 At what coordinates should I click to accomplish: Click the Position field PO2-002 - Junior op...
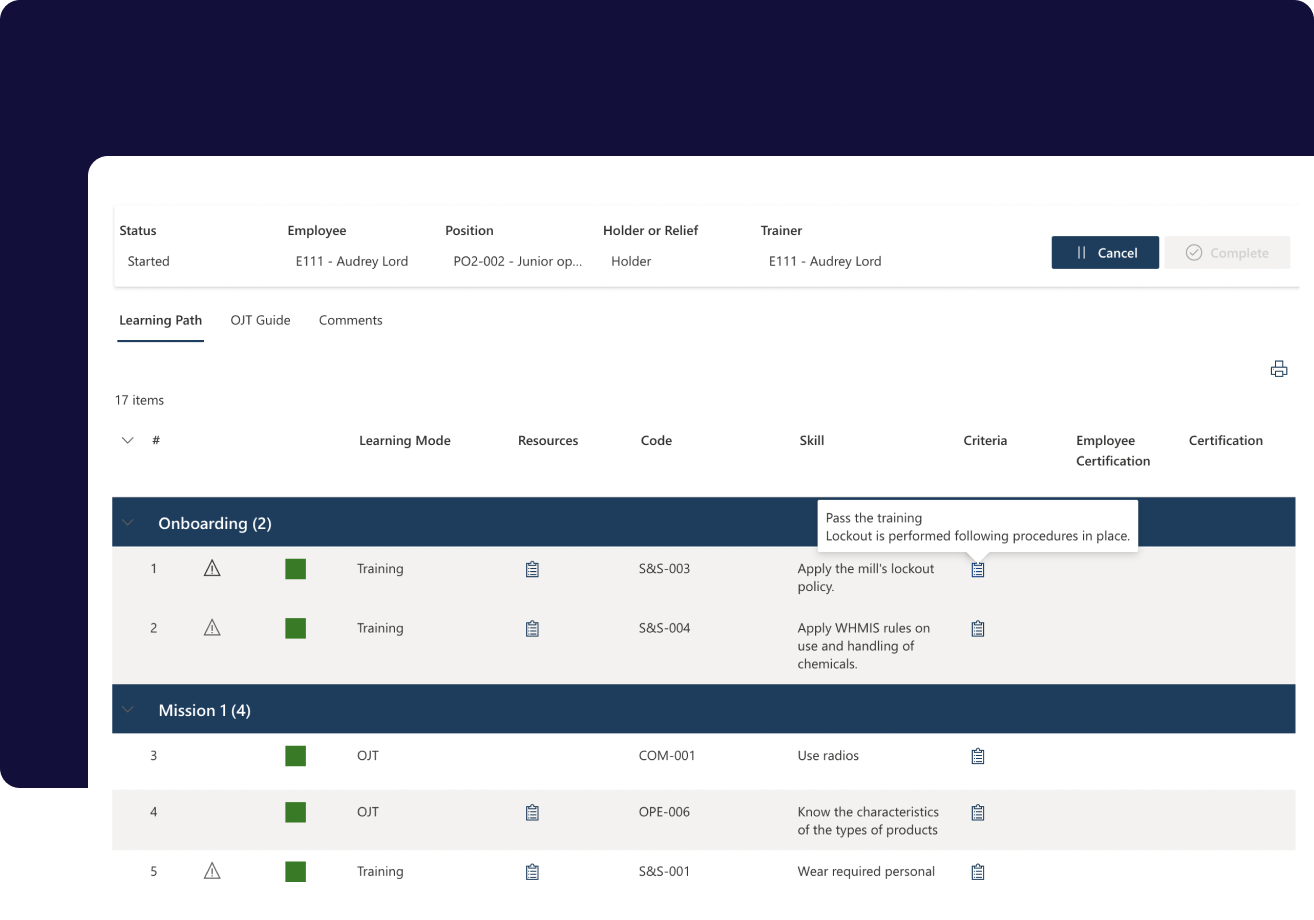517,261
